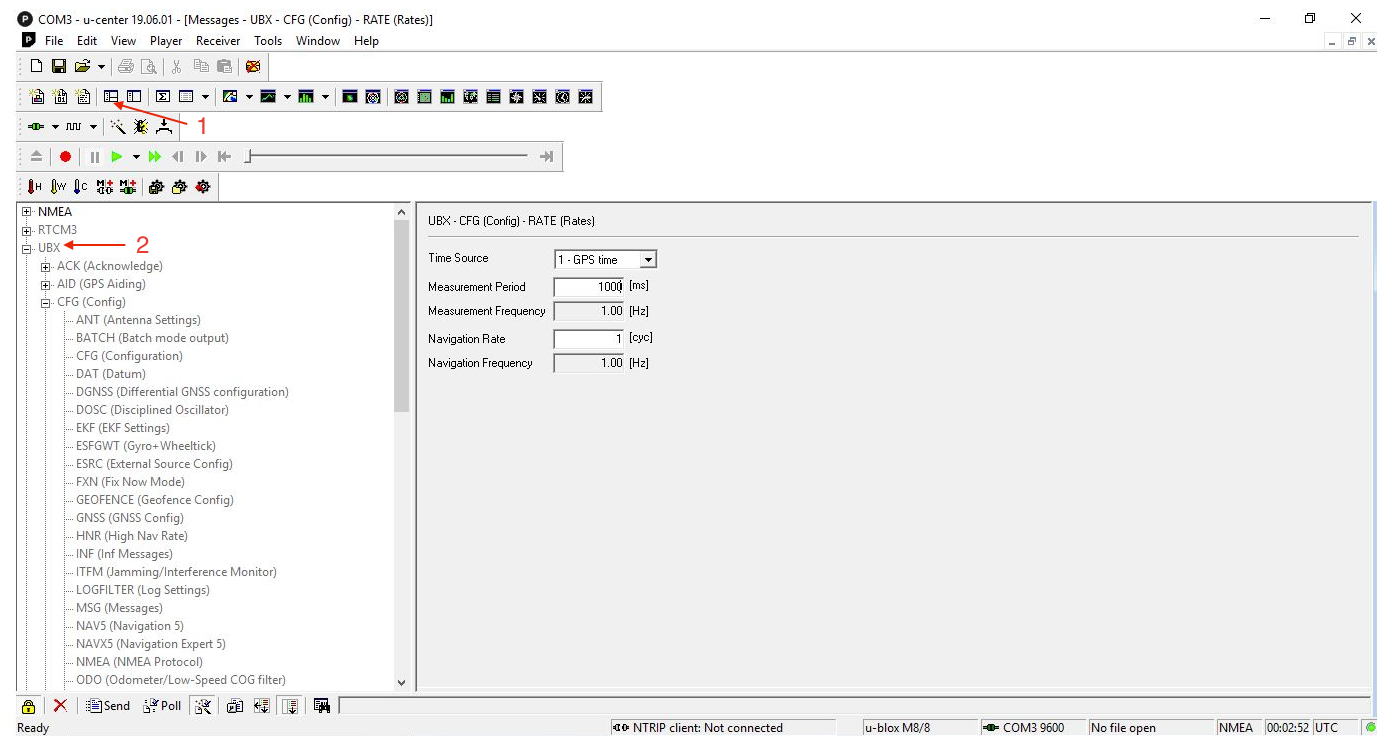Viewport: 1377px width, 736px height.
Task: Toggle autopolling icon next to Poll
Action: point(203,706)
